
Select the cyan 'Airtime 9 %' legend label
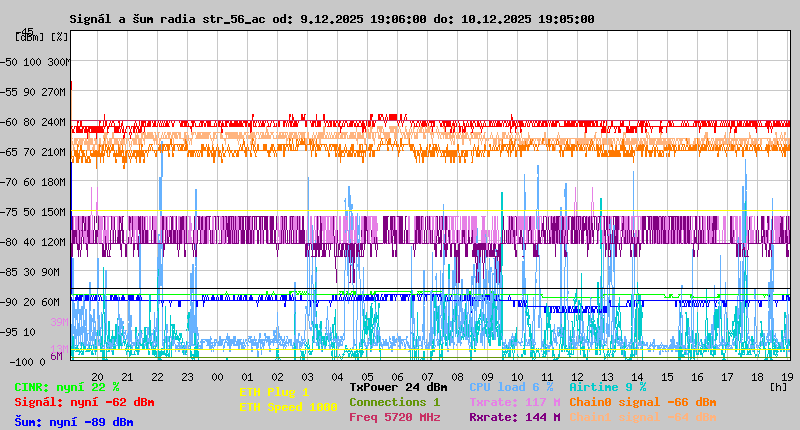coord(607,387)
